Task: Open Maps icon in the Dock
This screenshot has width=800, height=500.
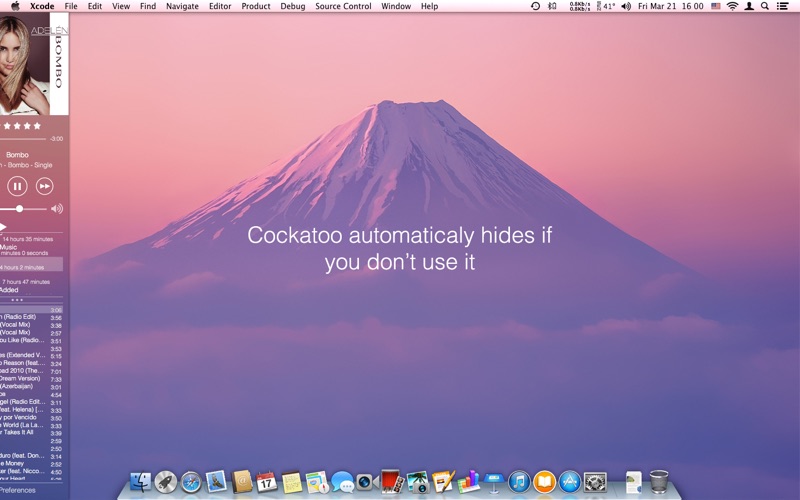Action: click(x=317, y=482)
